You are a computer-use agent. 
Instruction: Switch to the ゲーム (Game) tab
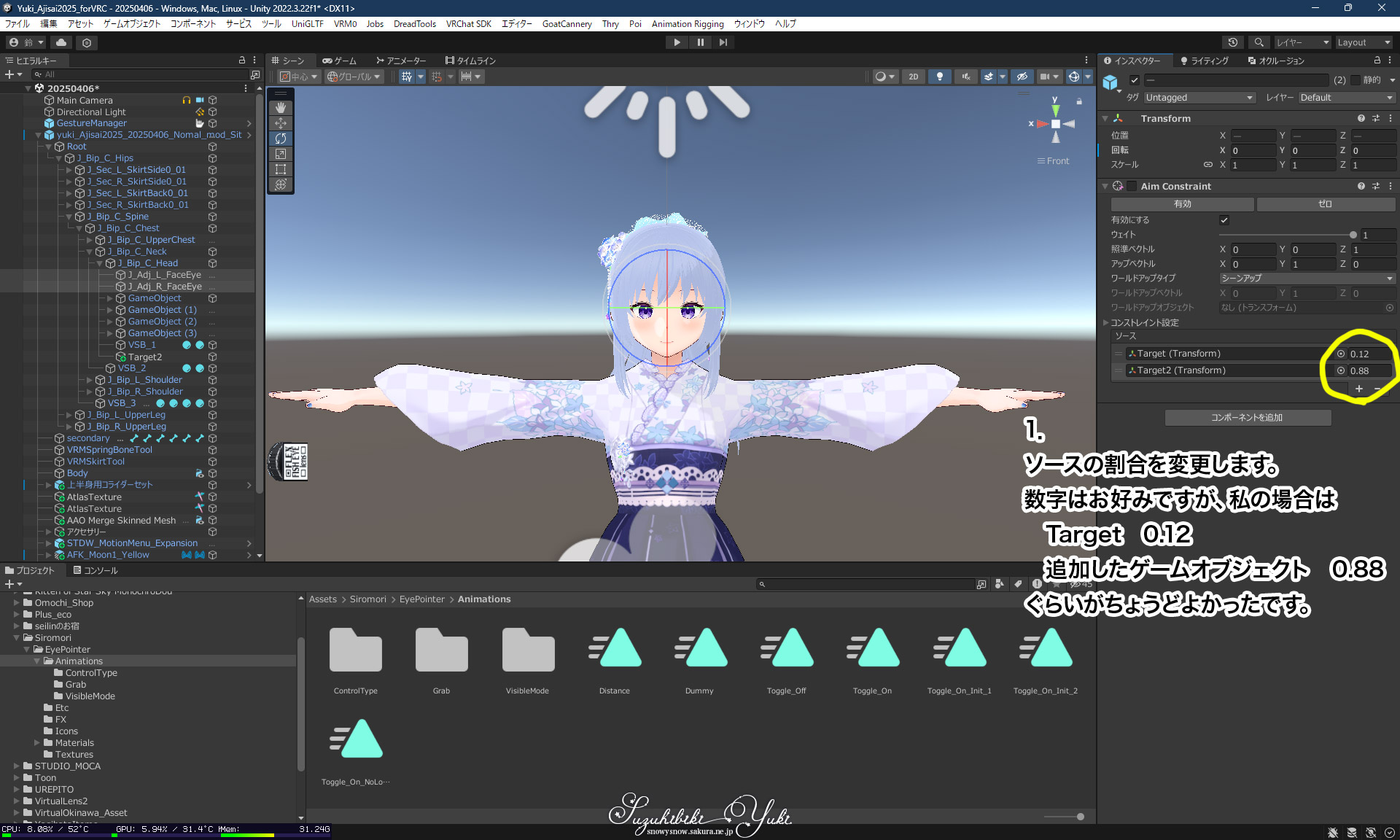click(340, 61)
